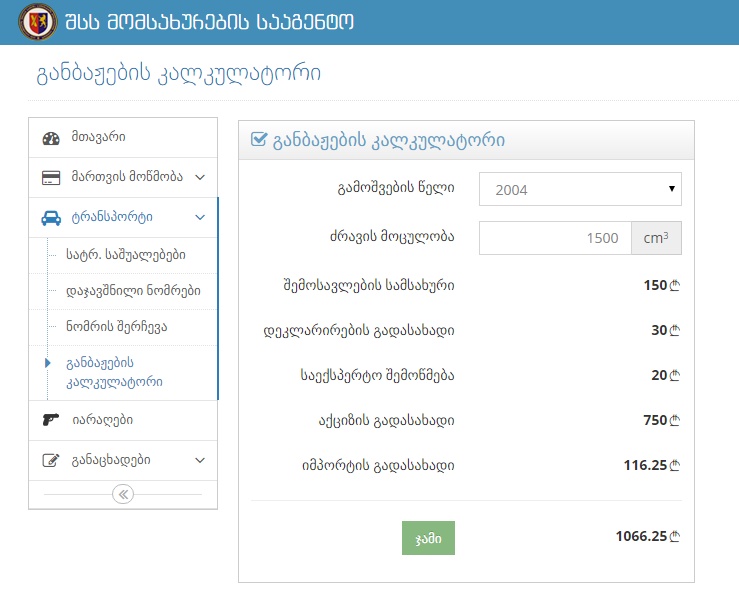Click the pistol icon beside იარაღები

(51, 419)
